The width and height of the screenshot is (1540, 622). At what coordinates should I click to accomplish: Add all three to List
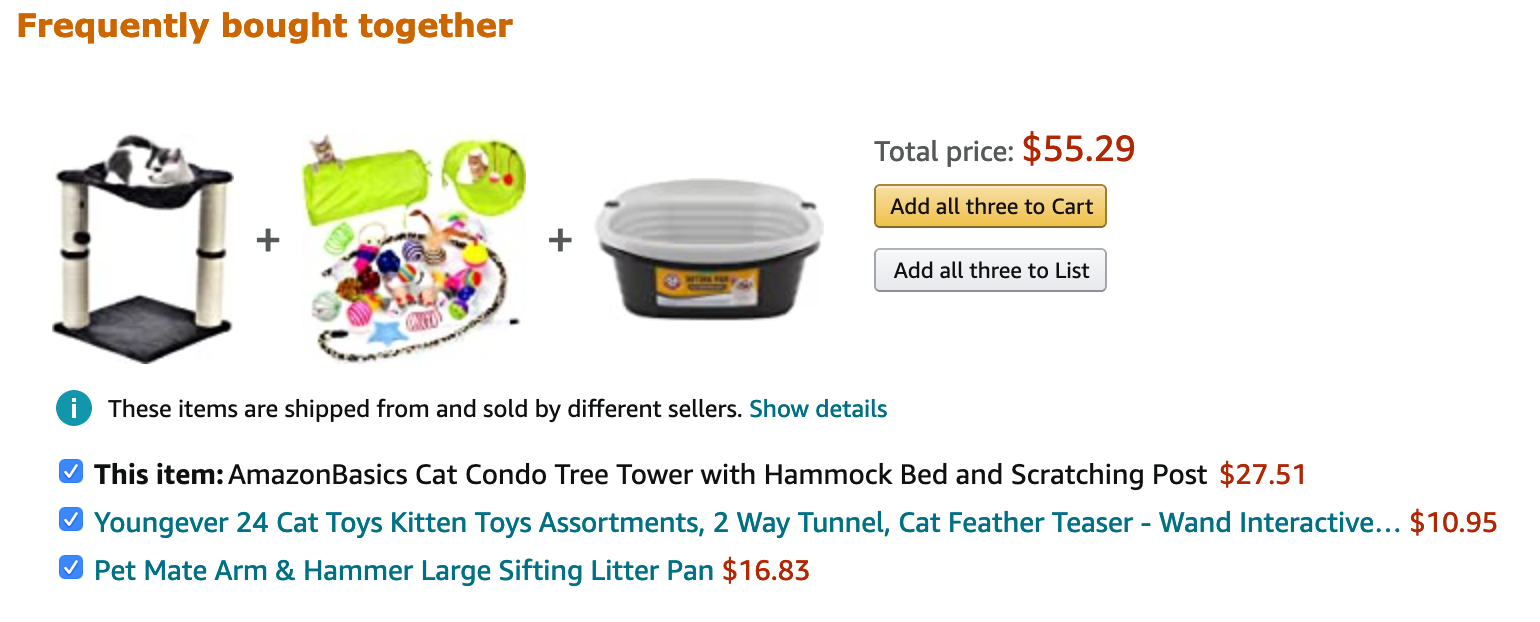coord(990,270)
